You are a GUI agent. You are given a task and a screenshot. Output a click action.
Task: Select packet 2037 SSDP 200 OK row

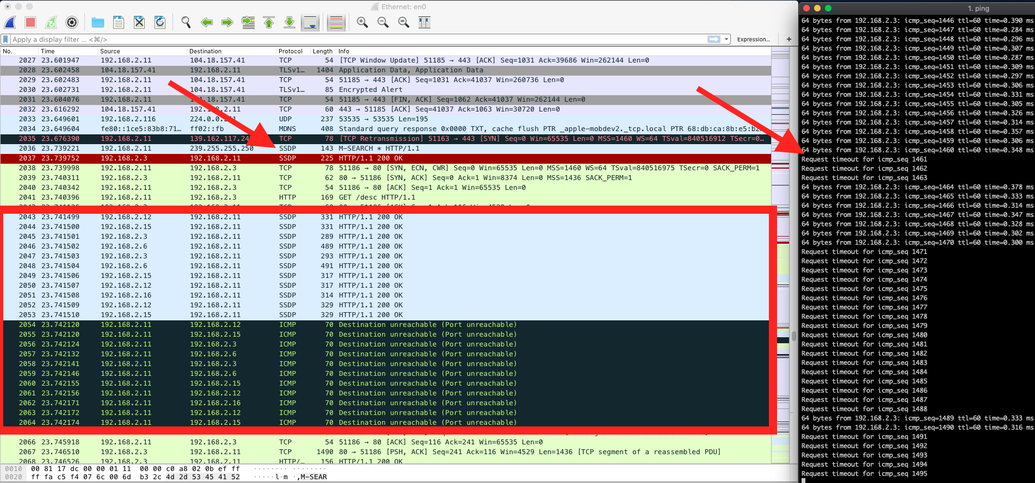385,158
